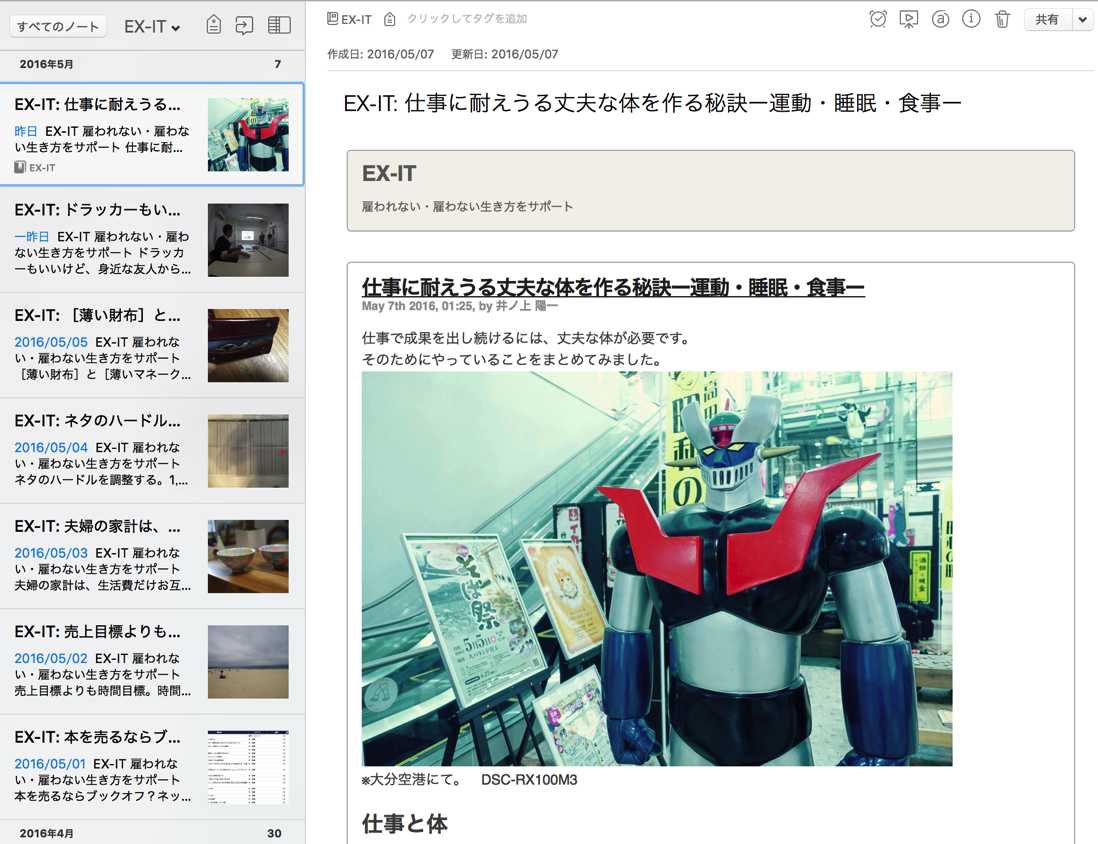
Task: Click the wallet thumbnail of 薄い財布 note
Action: (x=248, y=345)
